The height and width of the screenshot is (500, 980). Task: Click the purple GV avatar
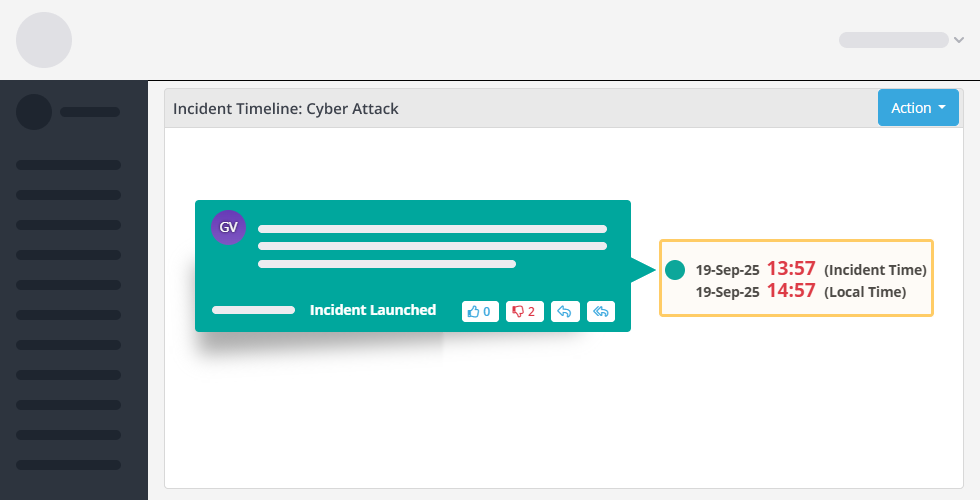(x=228, y=227)
